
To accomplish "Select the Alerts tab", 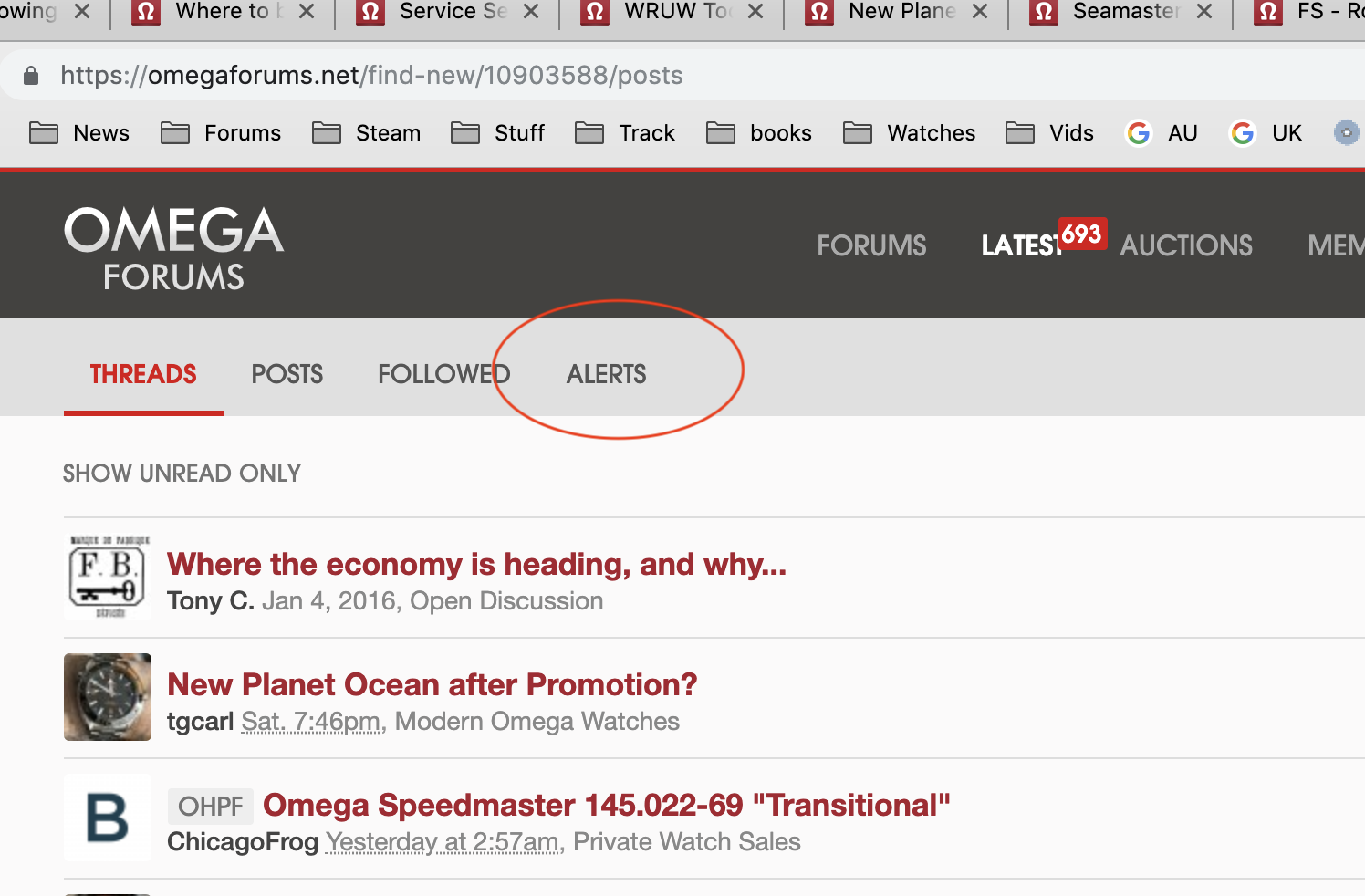I will 606,374.
